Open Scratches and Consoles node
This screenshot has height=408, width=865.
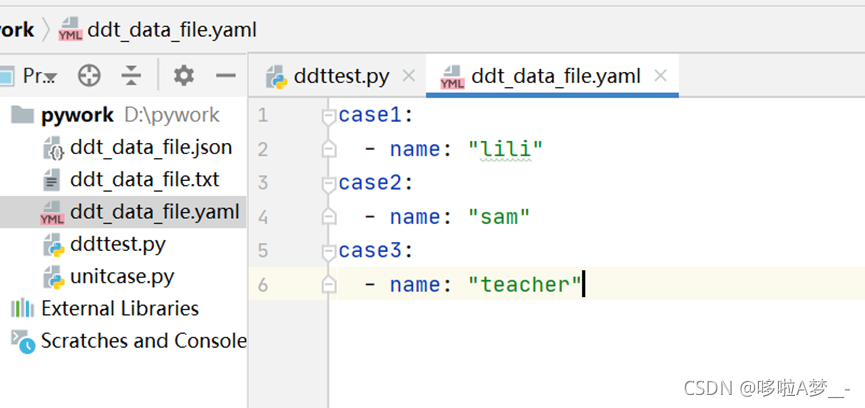pyautogui.click(x=142, y=341)
